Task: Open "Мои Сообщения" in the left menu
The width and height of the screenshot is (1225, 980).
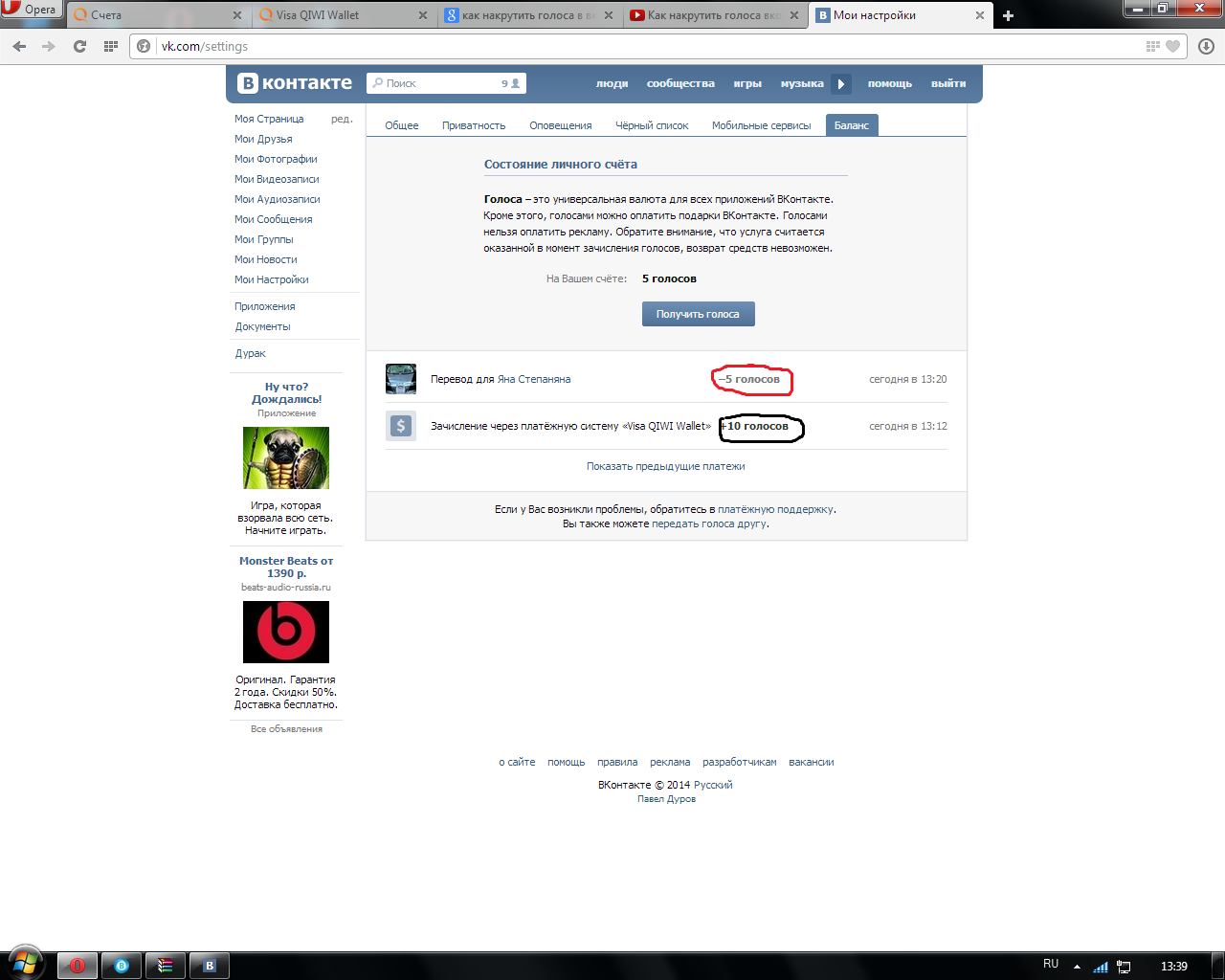Action: tap(274, 219)
